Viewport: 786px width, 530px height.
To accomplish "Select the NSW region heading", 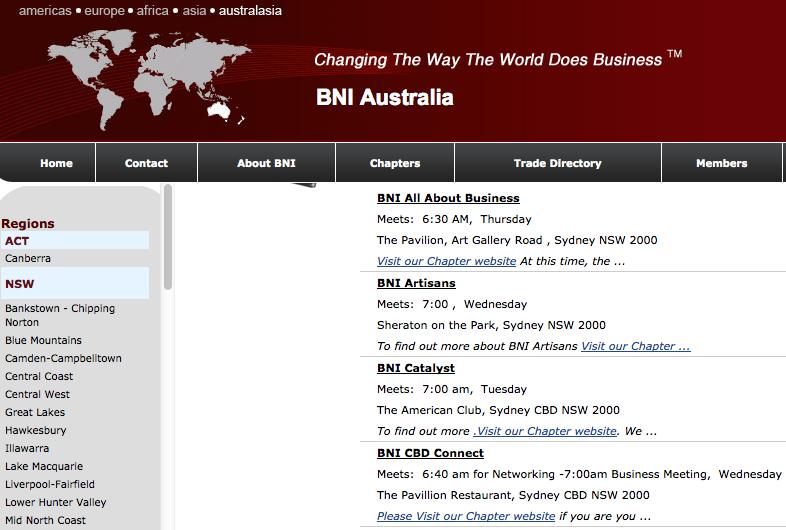I will [x=75, y=283].
